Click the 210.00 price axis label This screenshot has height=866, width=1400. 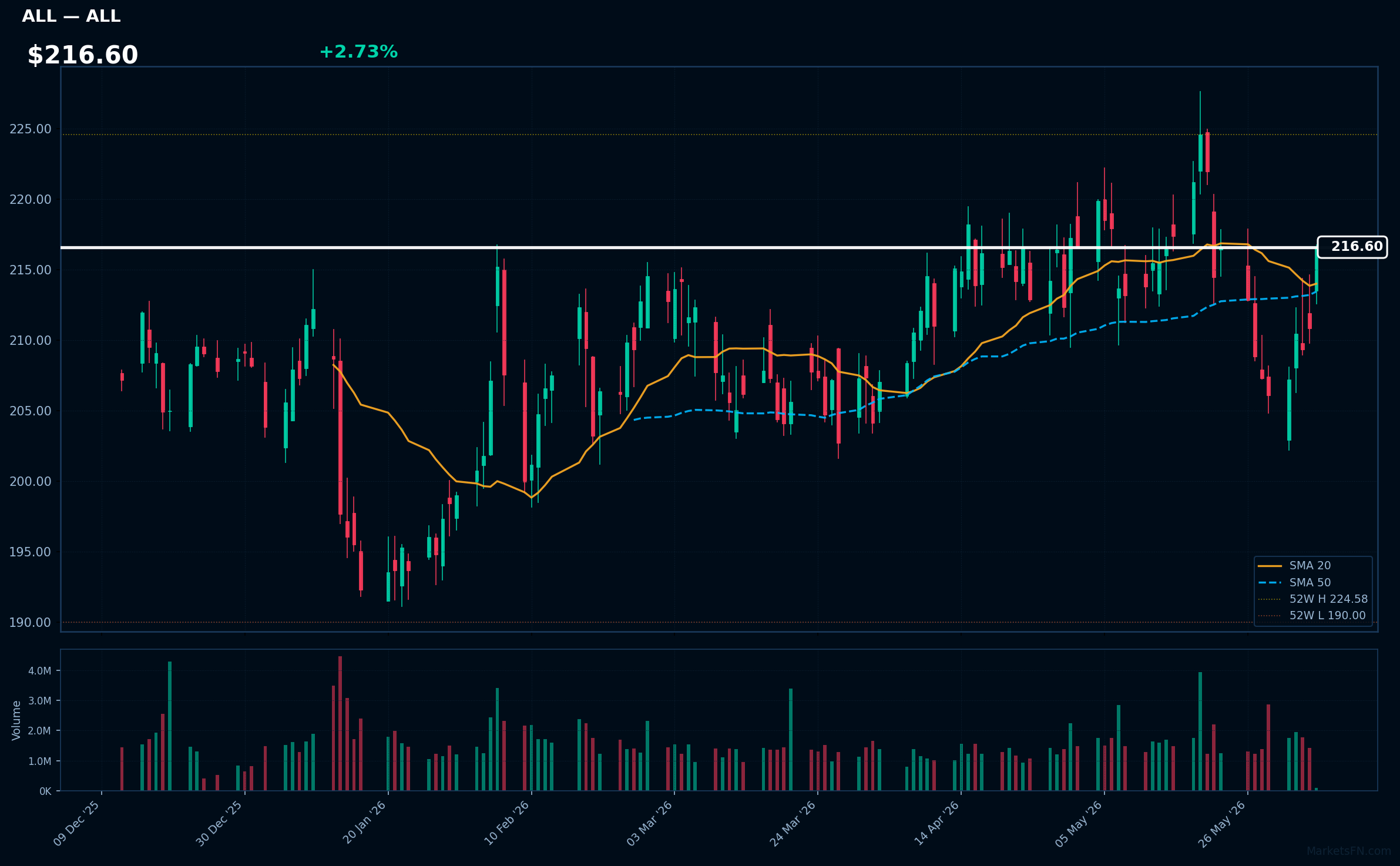31,341
